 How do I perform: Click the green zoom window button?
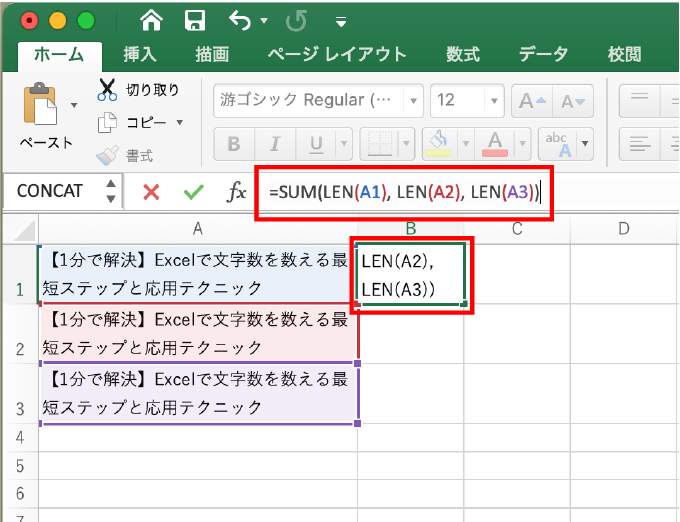tap(86, 20)
